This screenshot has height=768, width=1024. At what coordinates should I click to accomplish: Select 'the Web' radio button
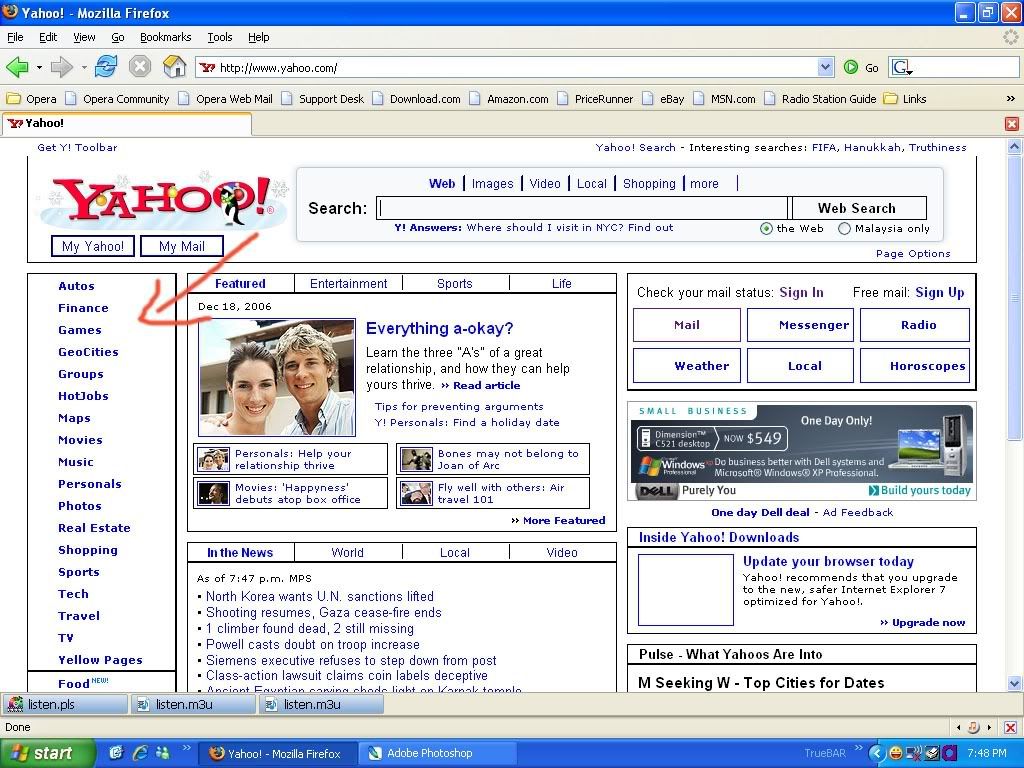(766, 229)
